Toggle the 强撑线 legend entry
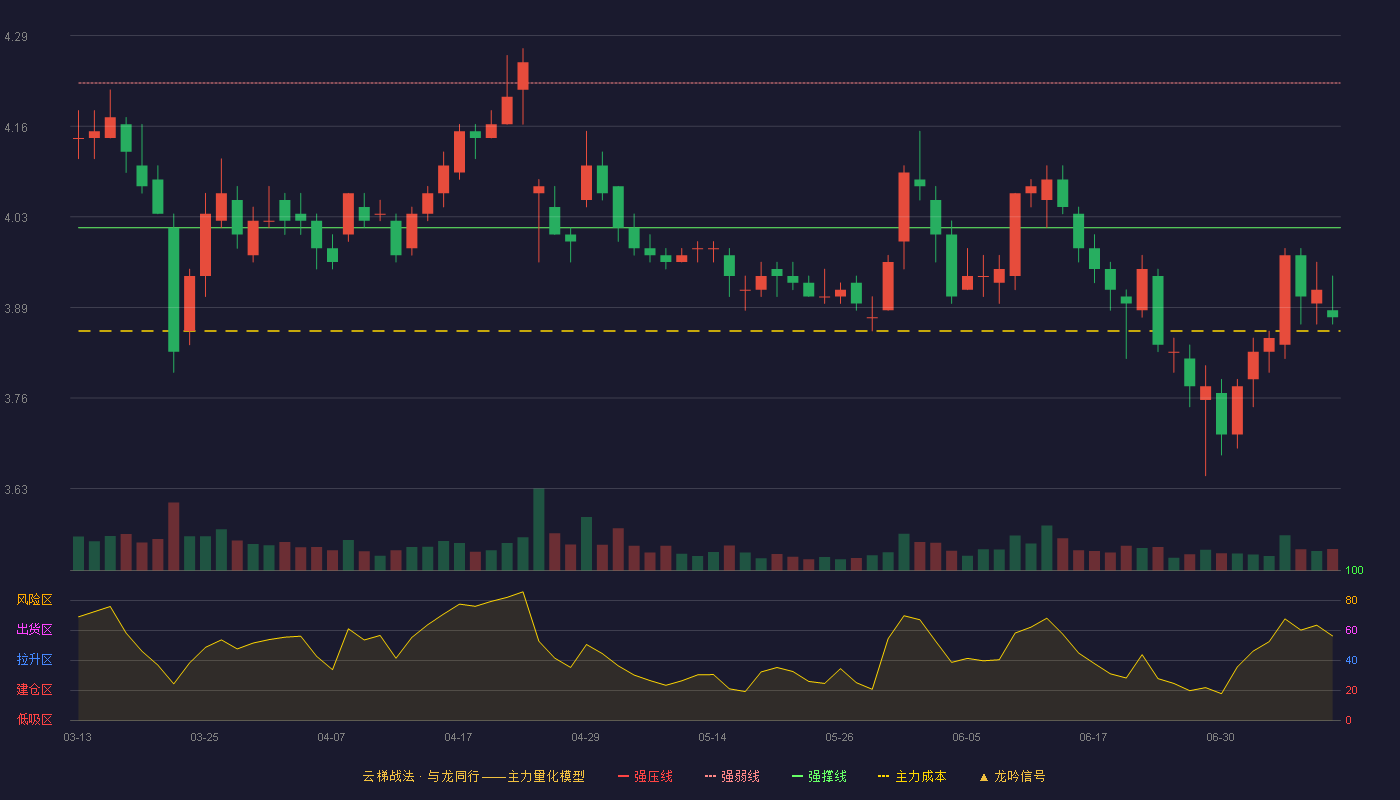Viewport: 1400px width, 800px height. coord(819,776)
